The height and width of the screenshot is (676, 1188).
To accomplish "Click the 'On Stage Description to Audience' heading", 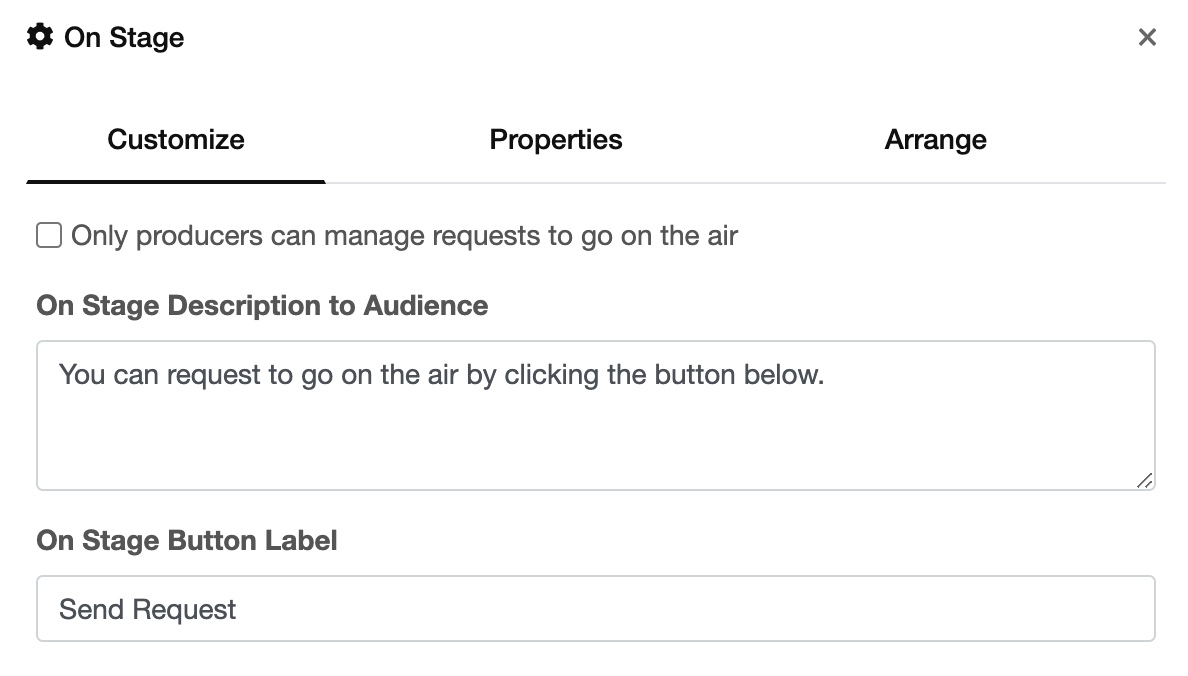I will [x=262, y=306].
